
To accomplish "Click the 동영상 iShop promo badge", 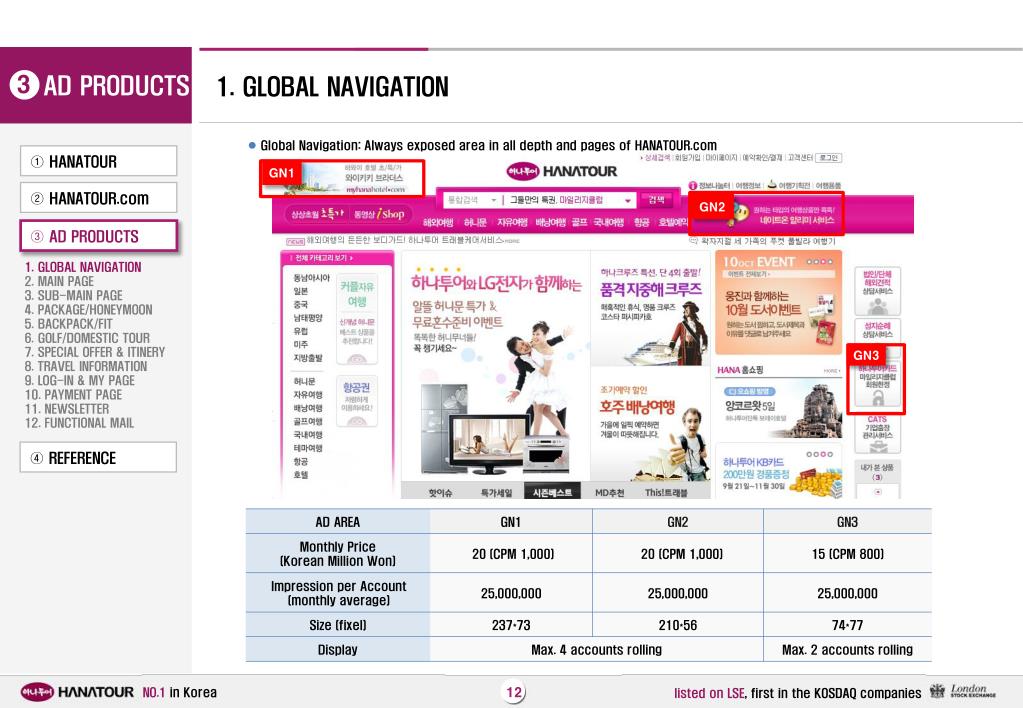I will click(x=379, y=214).
